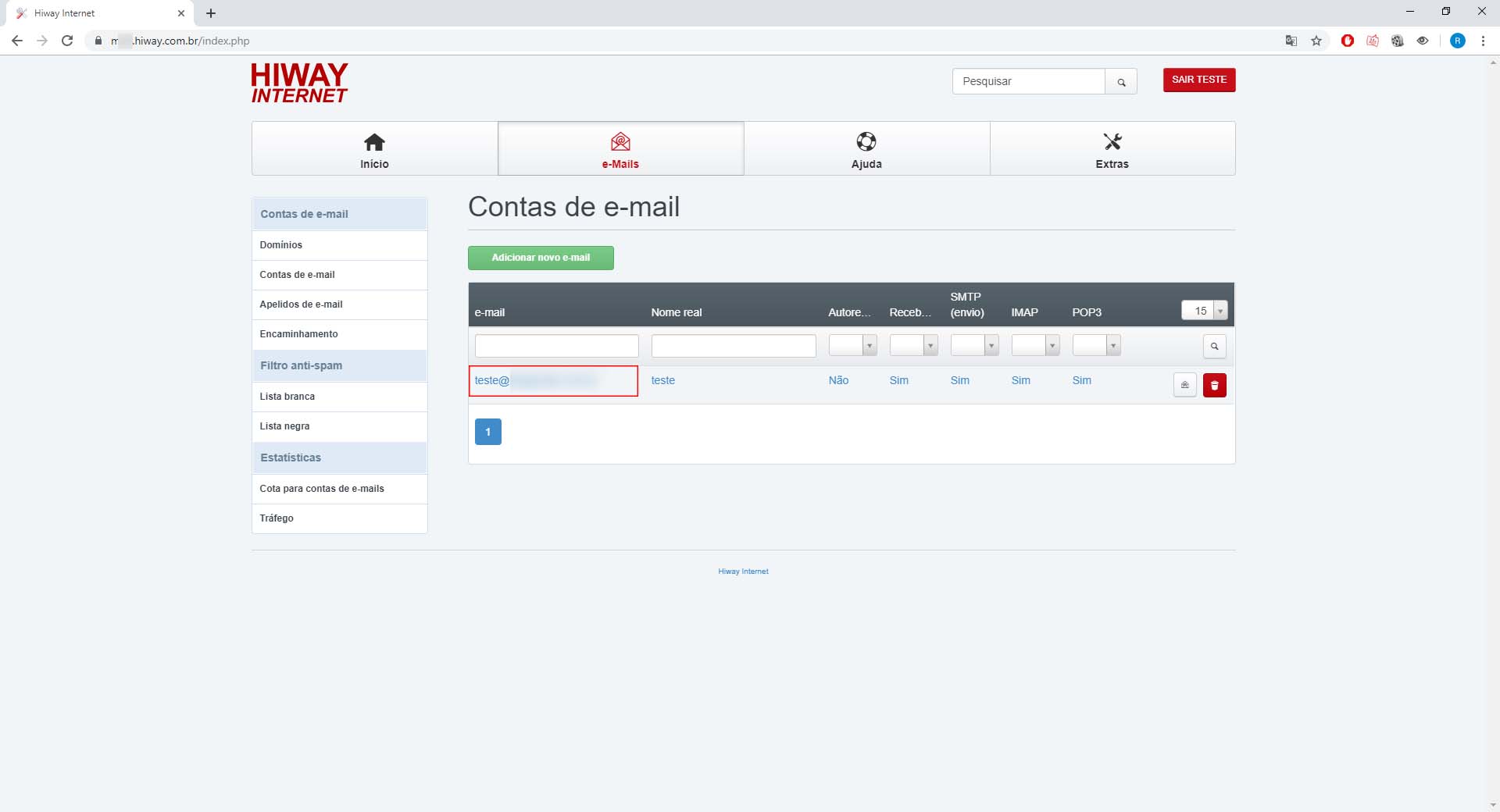Go to page 1 of results
1500x812 pixels.
tap(488, 432)
